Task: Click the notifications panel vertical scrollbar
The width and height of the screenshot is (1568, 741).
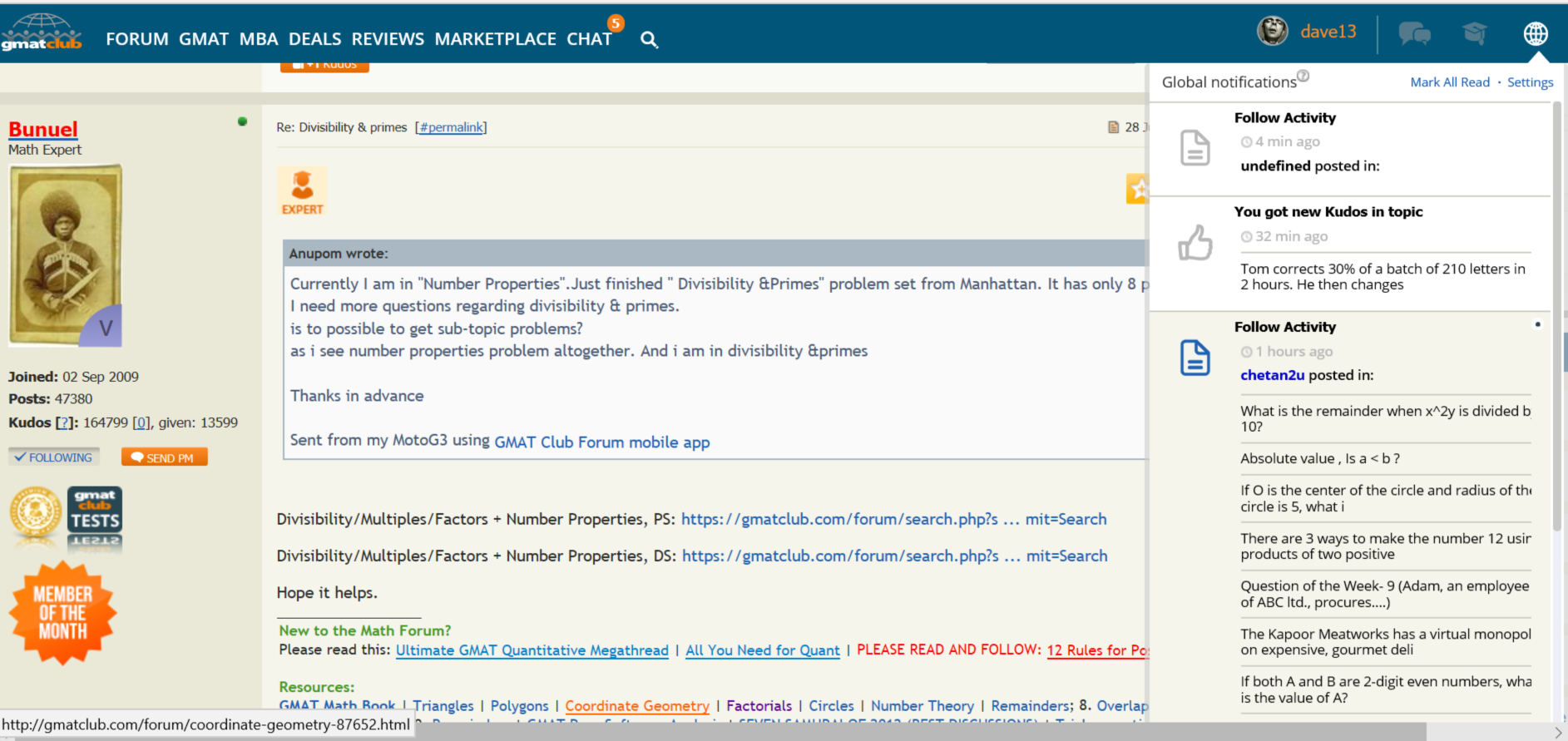Action: (1558, 316)
